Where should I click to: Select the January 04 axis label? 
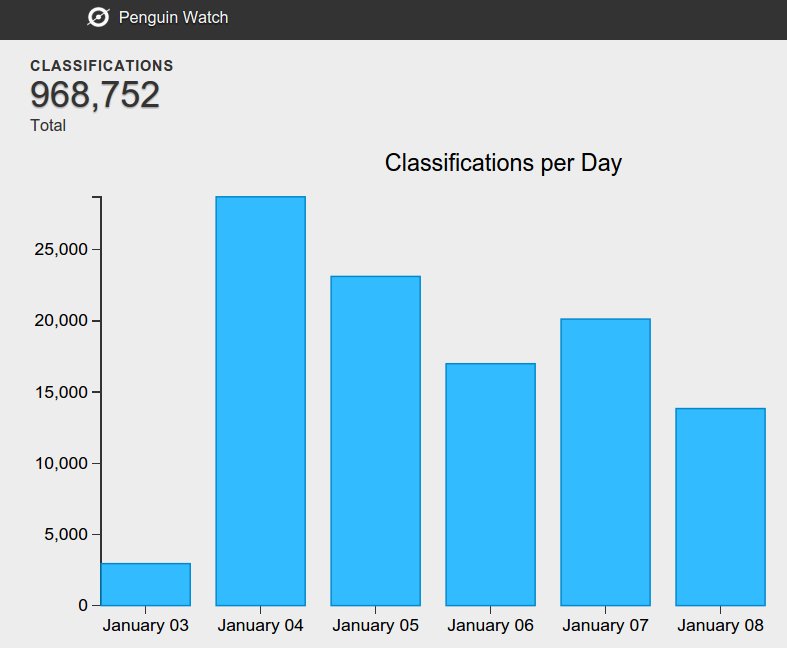260,626
